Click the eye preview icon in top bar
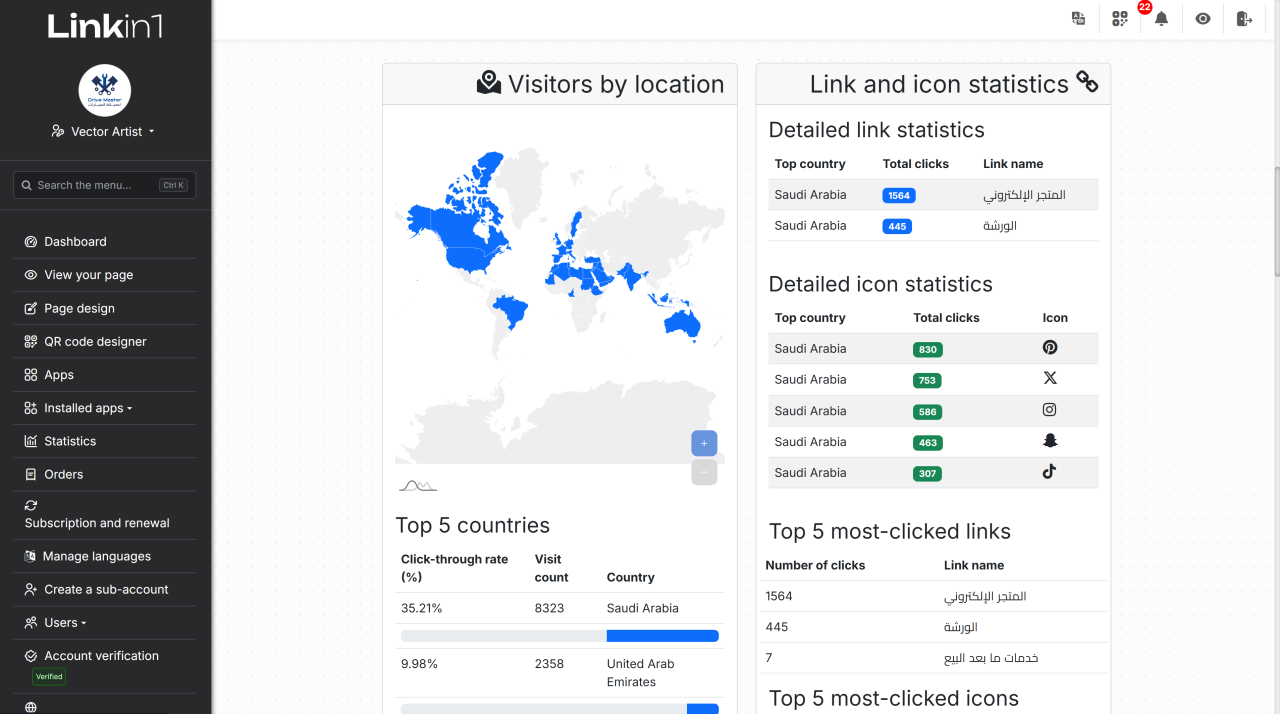1280x714 pixels. click(x=1203, y=18)
